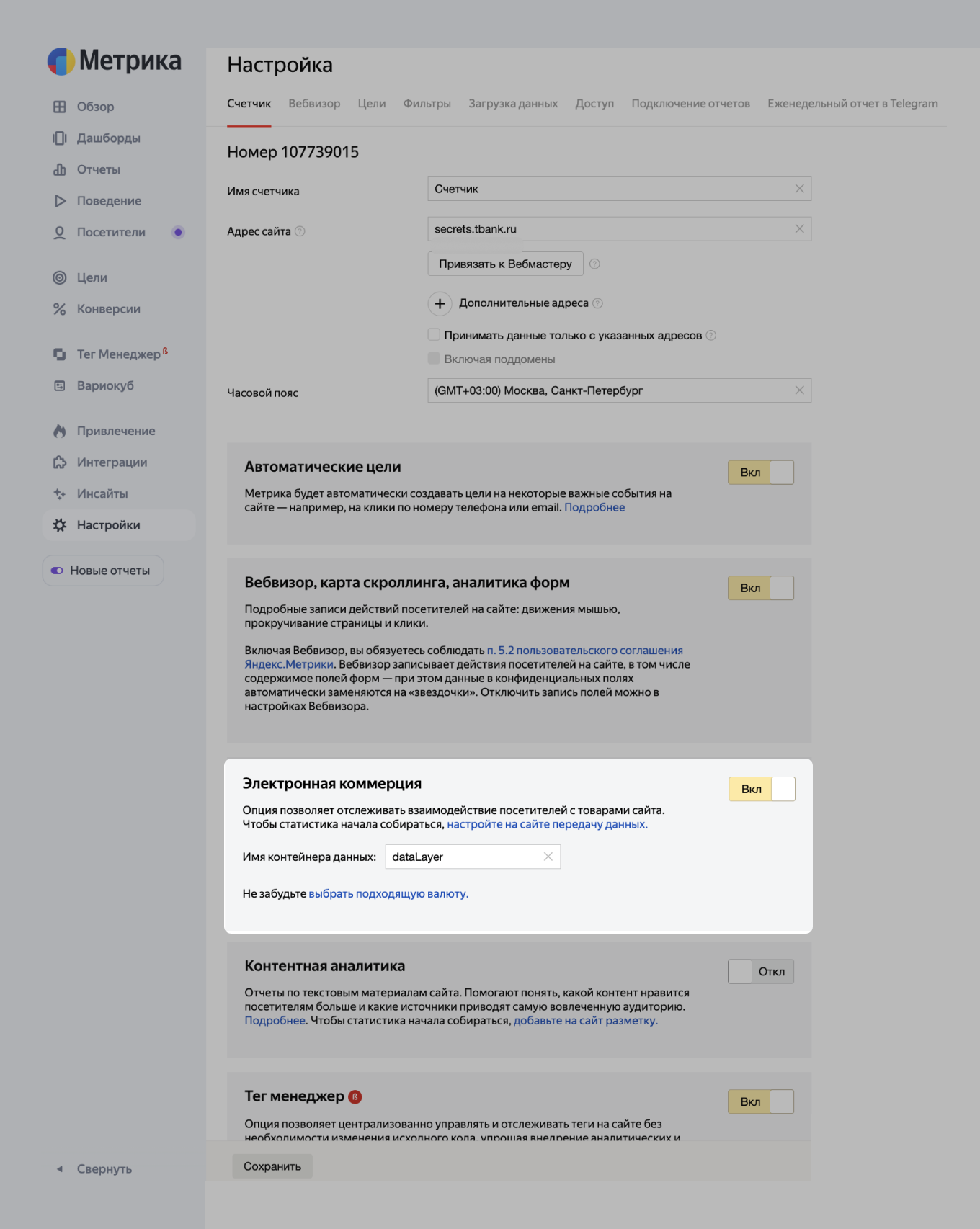This screenshot has height=1229, width=980.
Task: Click the Конверсии percent icon
Action: tap(60, 309)
